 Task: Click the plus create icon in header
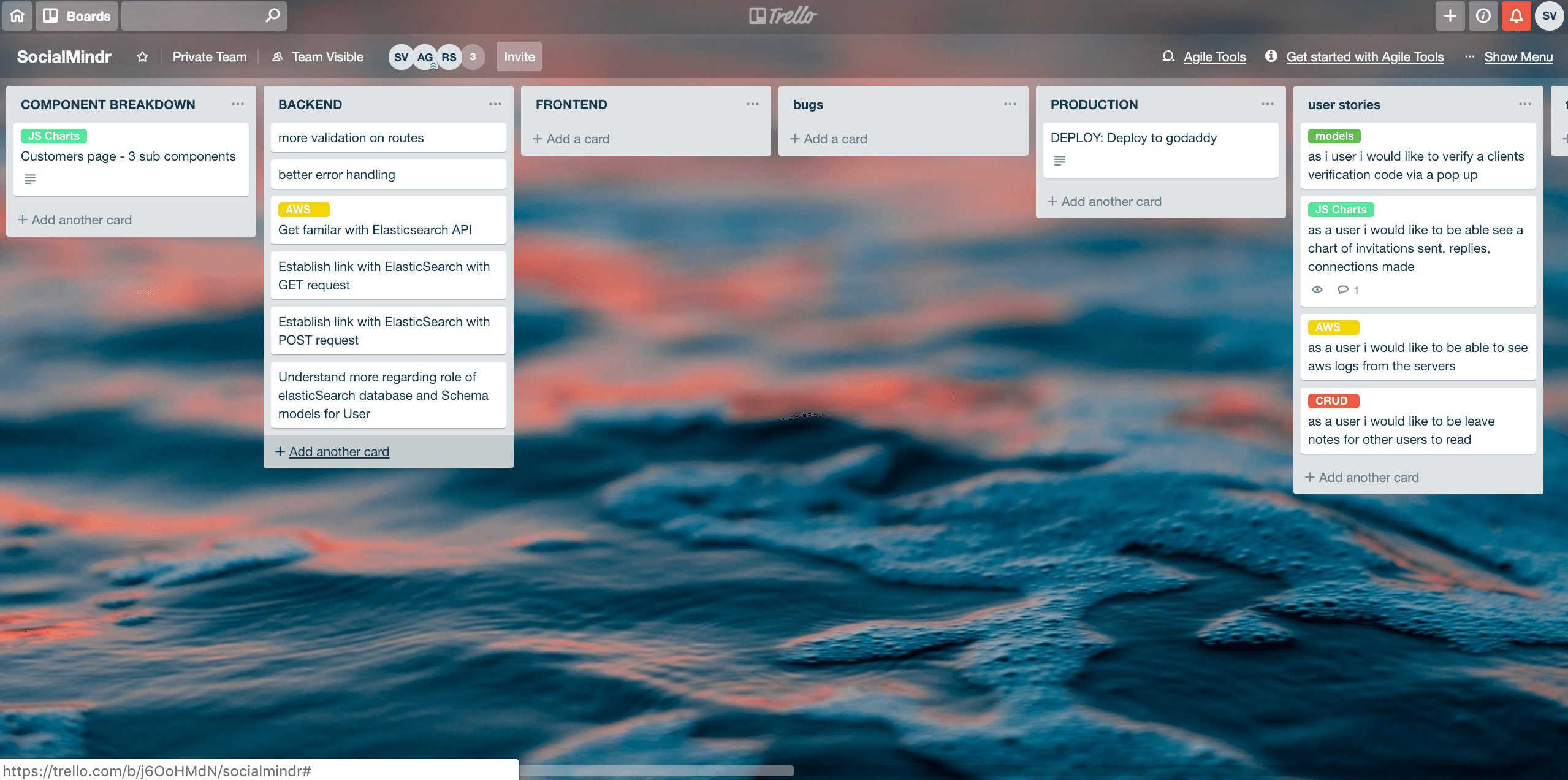pyautogui.click(x=1450, y=16)
